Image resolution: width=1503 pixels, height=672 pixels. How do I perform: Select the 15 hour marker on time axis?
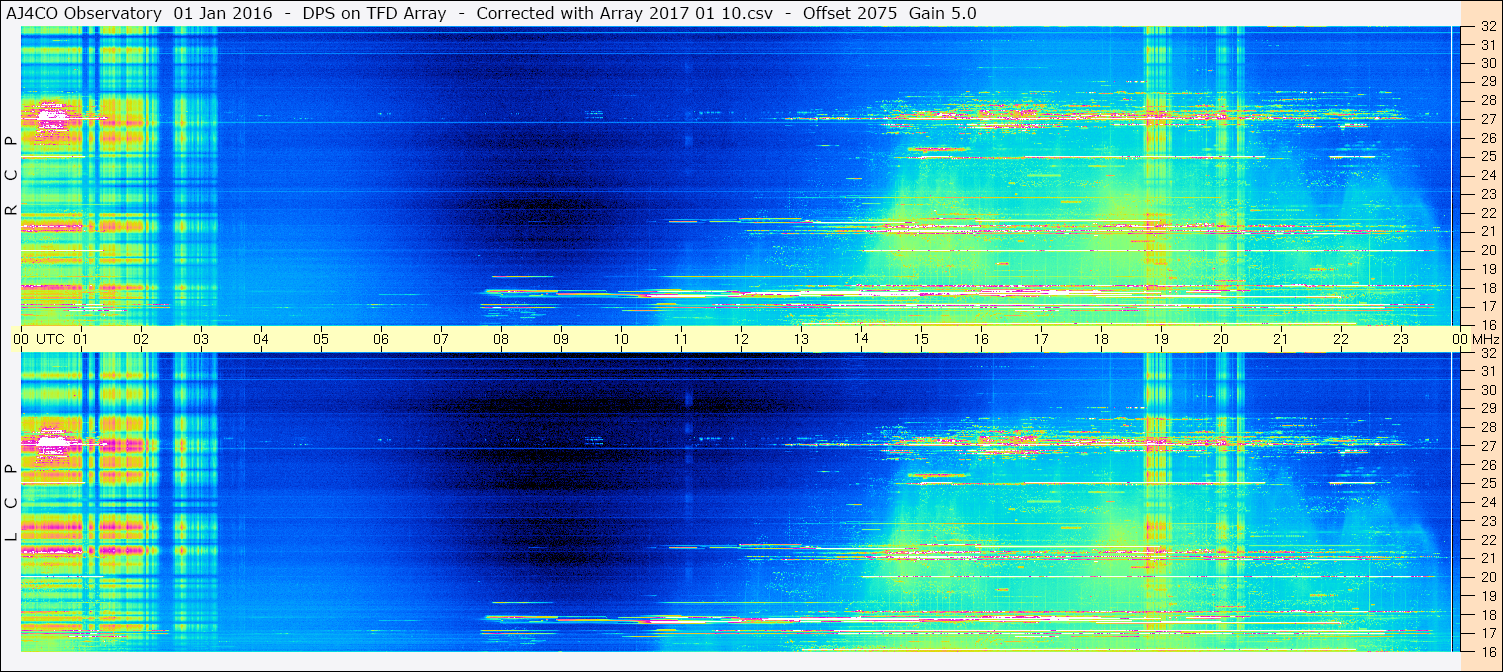[921, 339]
